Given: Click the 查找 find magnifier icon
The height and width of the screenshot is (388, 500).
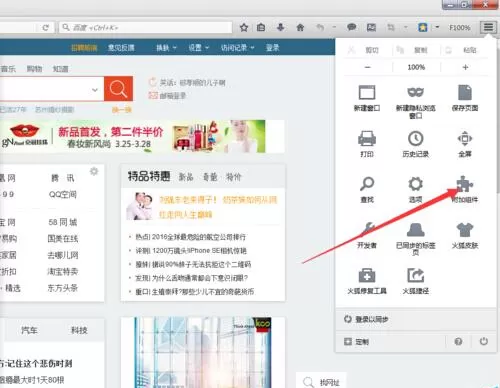Looking at the screenshot, I should 367,190.
